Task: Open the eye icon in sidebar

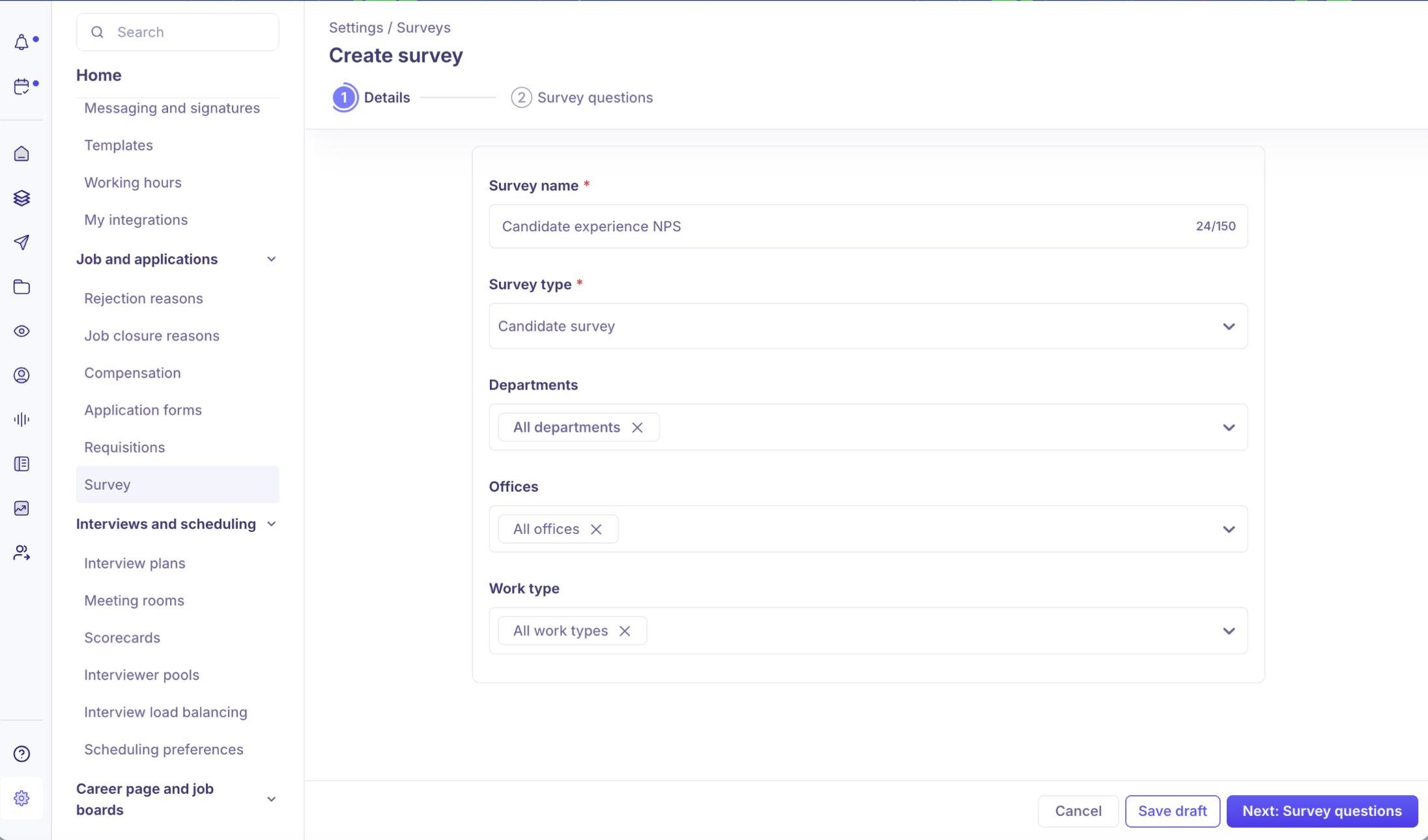Action: point(21,331)
